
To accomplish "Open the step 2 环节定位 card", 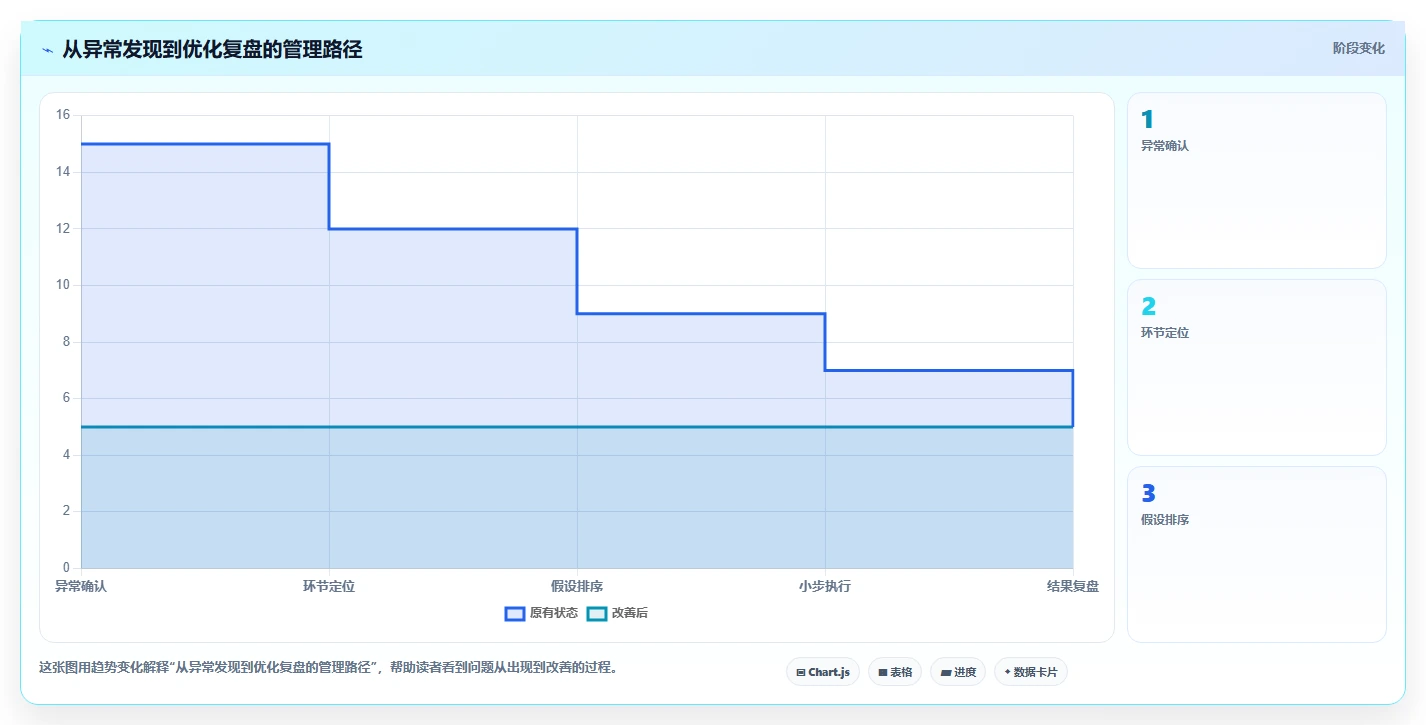I will [x=1257, y=367].
